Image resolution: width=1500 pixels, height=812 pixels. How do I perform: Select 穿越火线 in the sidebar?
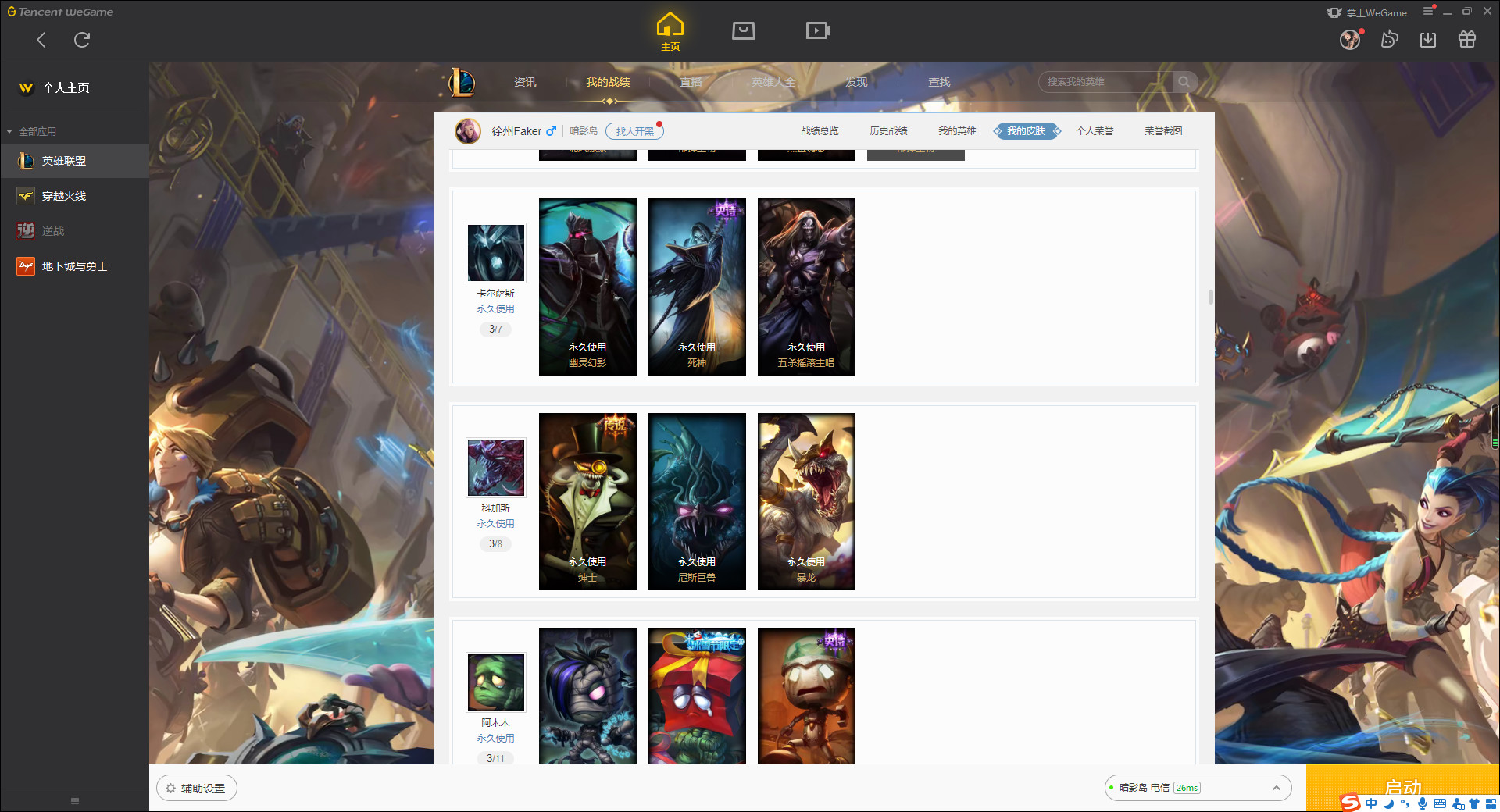tap(74, 196)
